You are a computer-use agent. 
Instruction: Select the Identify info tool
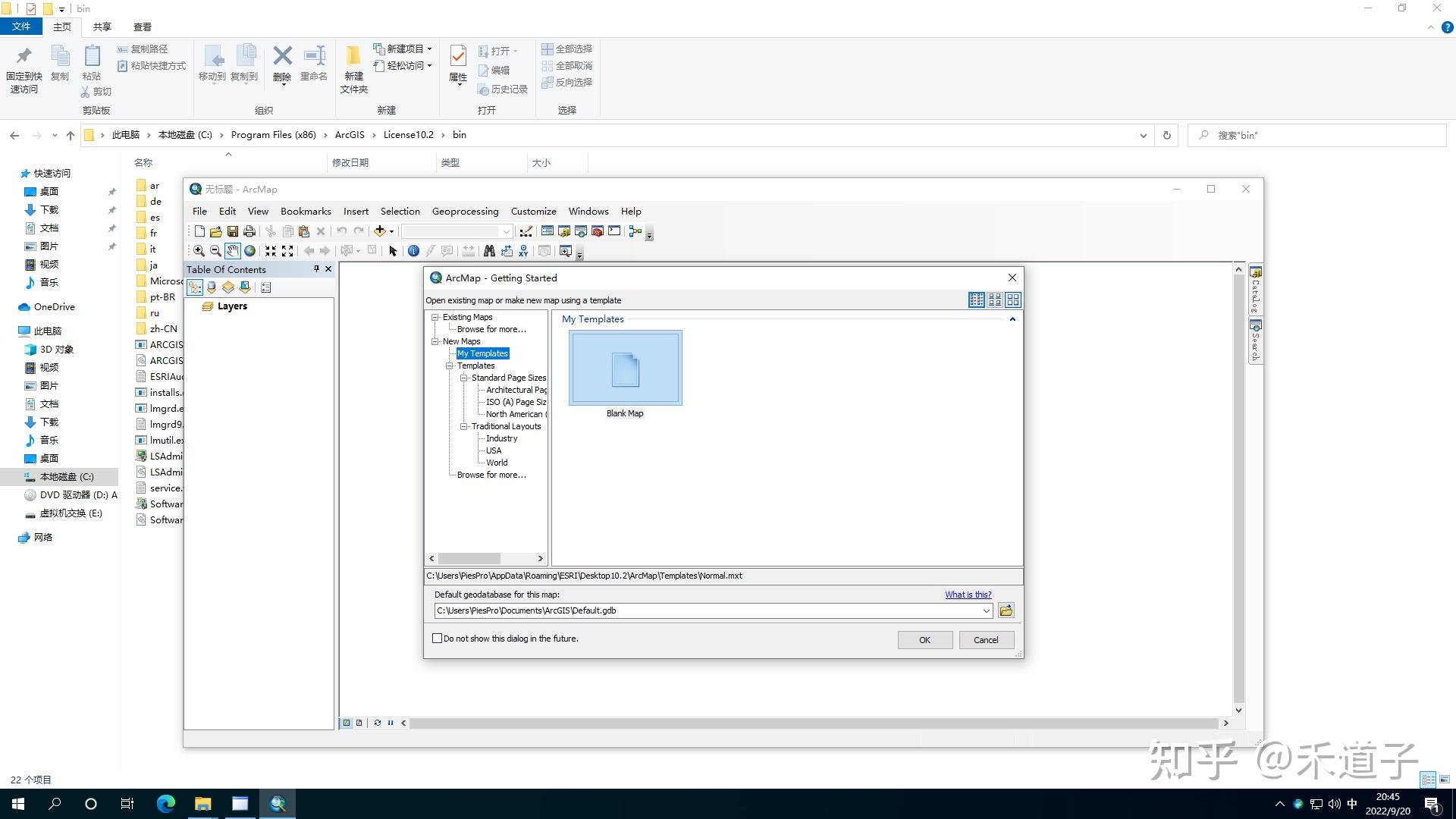413,251
